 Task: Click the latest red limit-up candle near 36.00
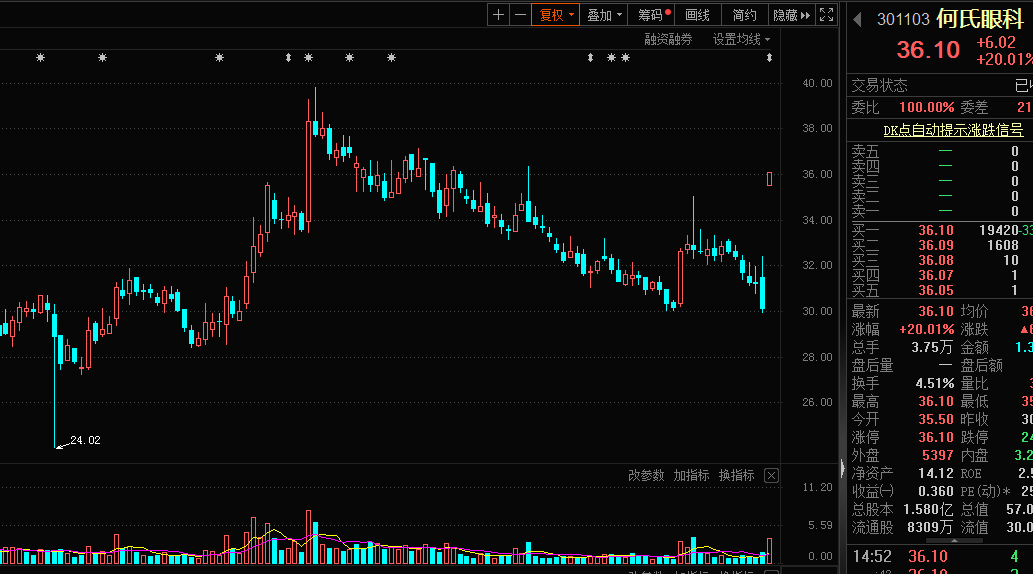[x=769, y=179]
